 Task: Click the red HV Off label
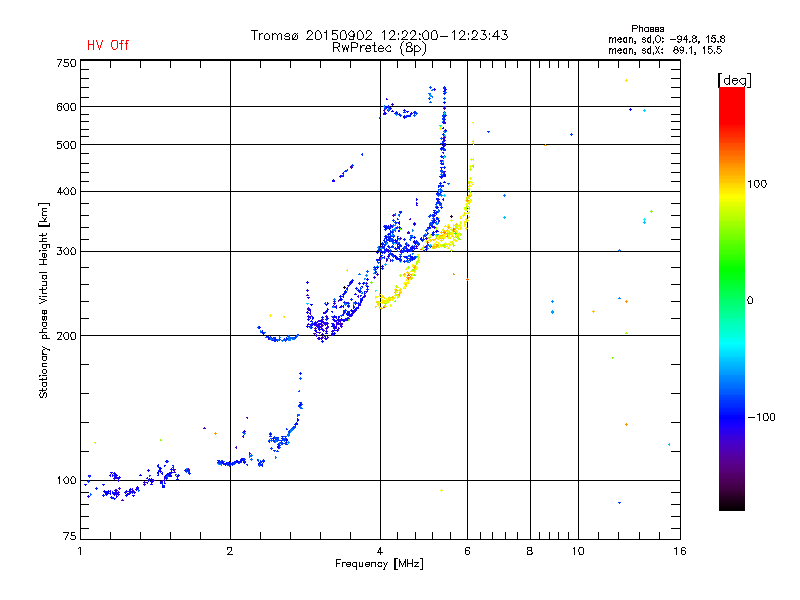click(108, 45)
